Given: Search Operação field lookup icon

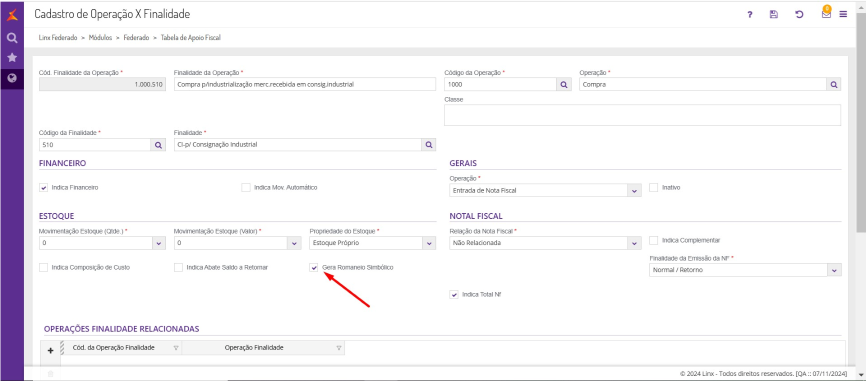Looking at the screenshot, I should tap(833, 84).
